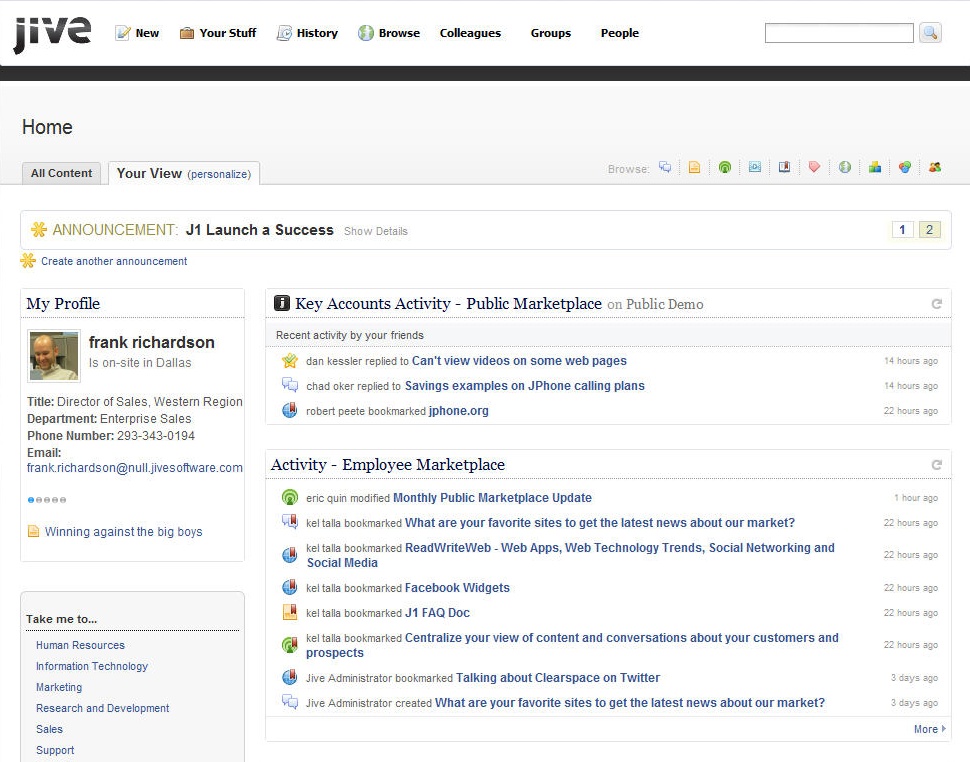Open frank richardson's profile photo
Image resolution: width=970 pixels, height=762 pixels.
pos(53,357)
